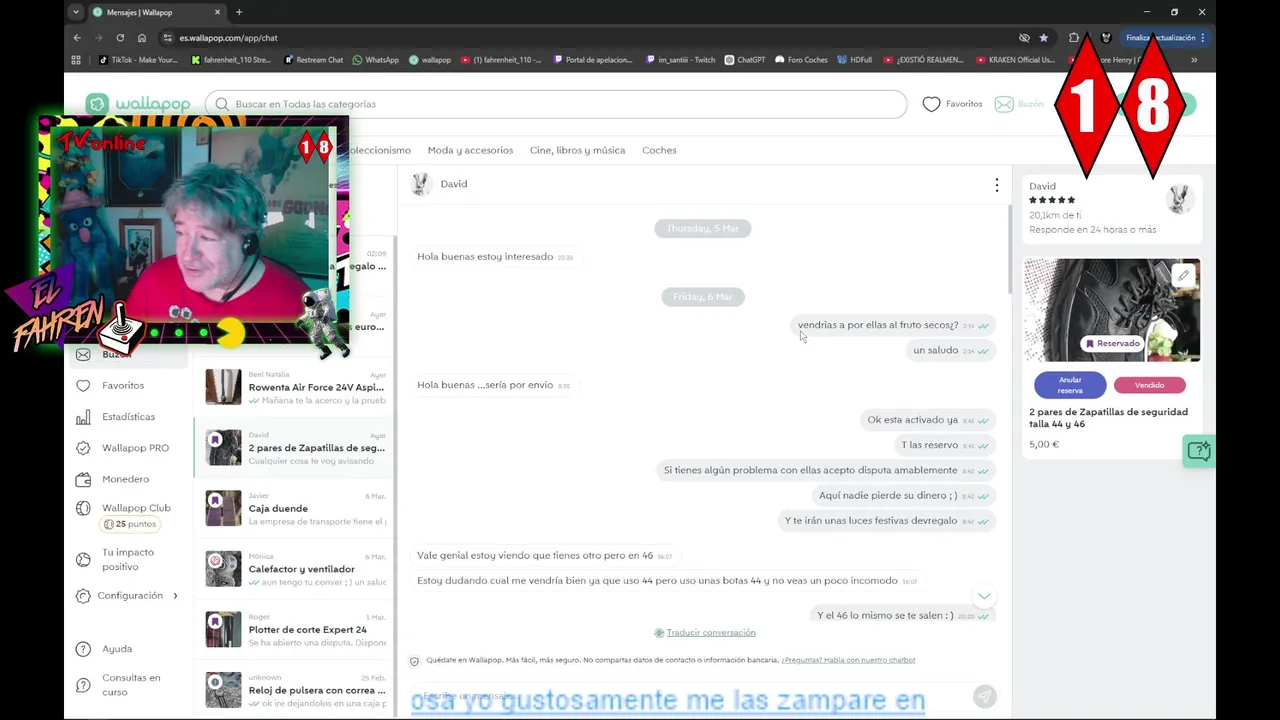1280x720 pixels.
Task: Open the ChatGPT bookmark
Action: (745, 60)
